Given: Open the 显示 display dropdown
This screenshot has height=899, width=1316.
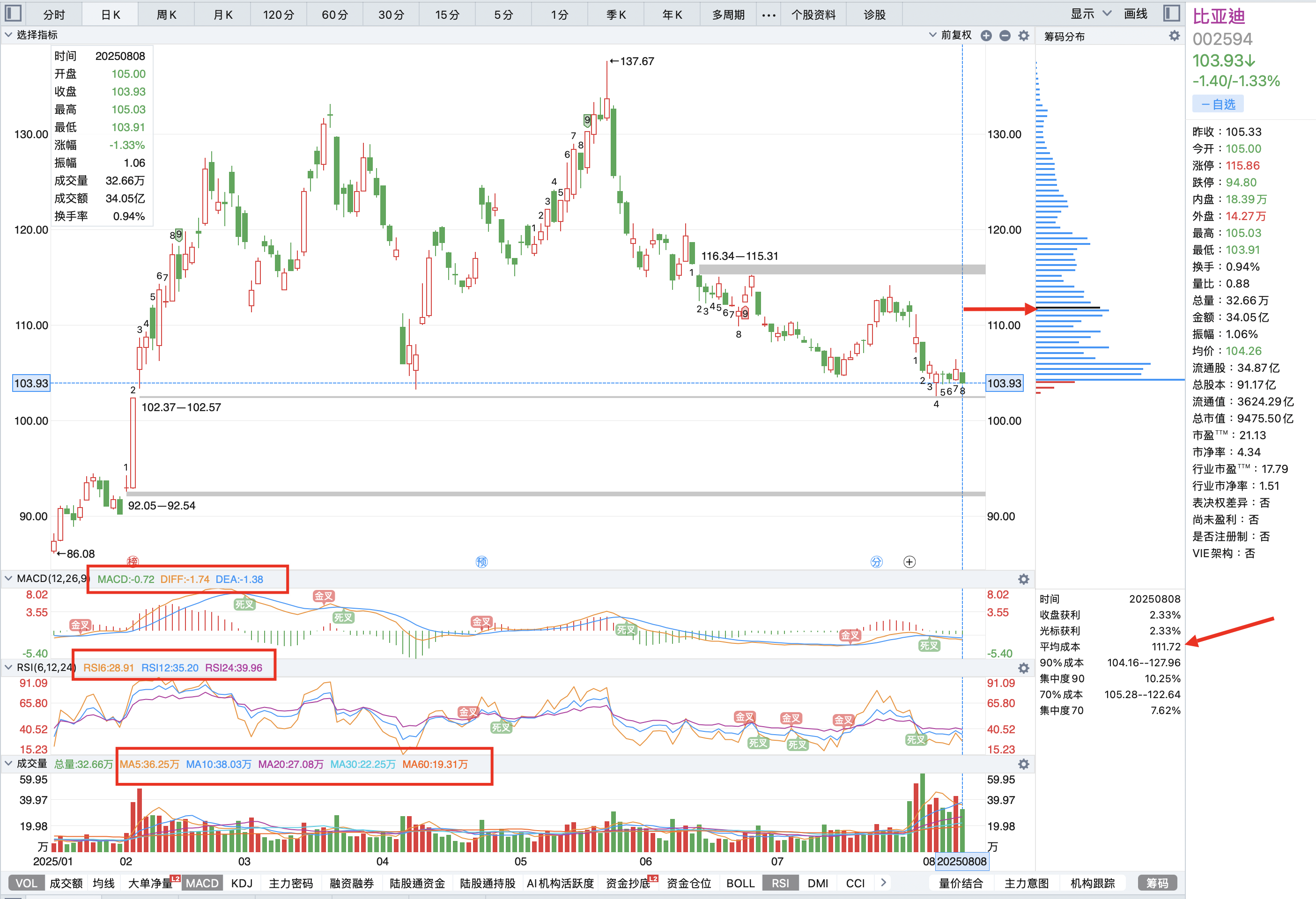Looking at the screenshot, I should [x=1090, y=14].
